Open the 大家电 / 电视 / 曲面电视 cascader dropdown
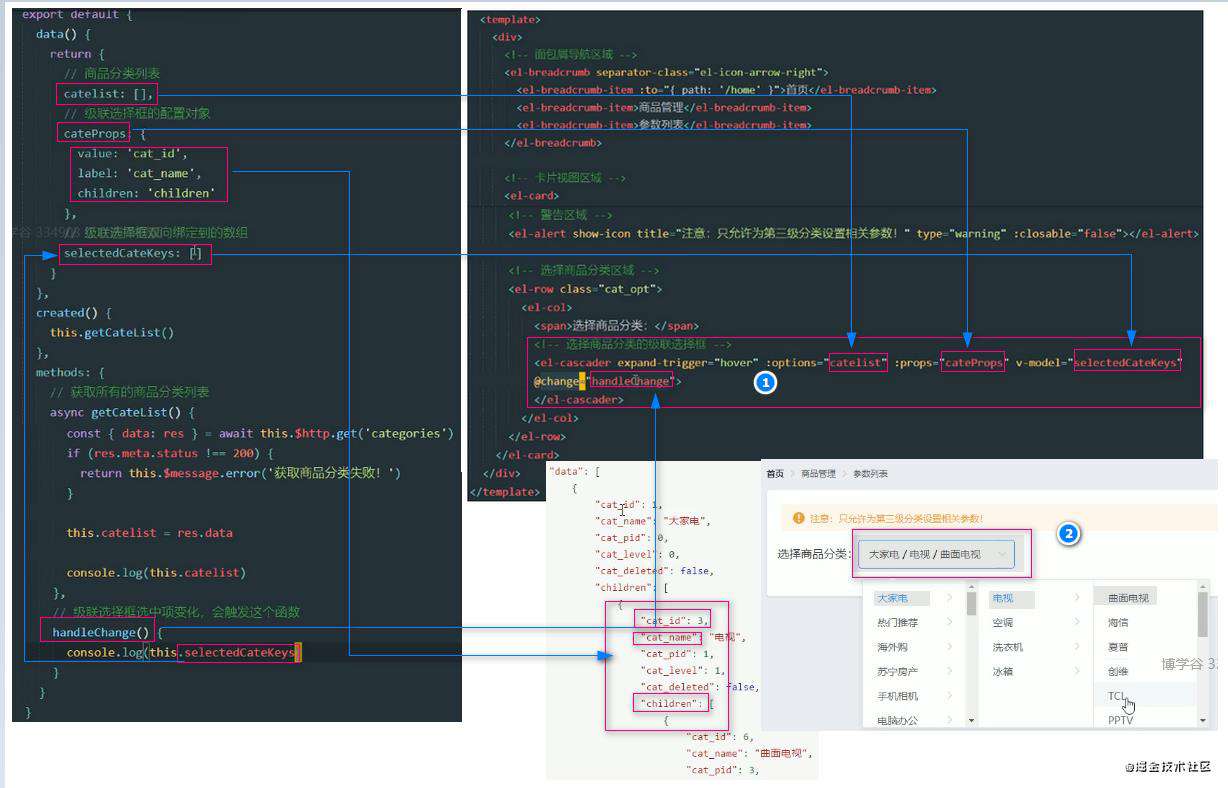The image size is (1228, 788). pyautogui.click(x=935, y=554)
